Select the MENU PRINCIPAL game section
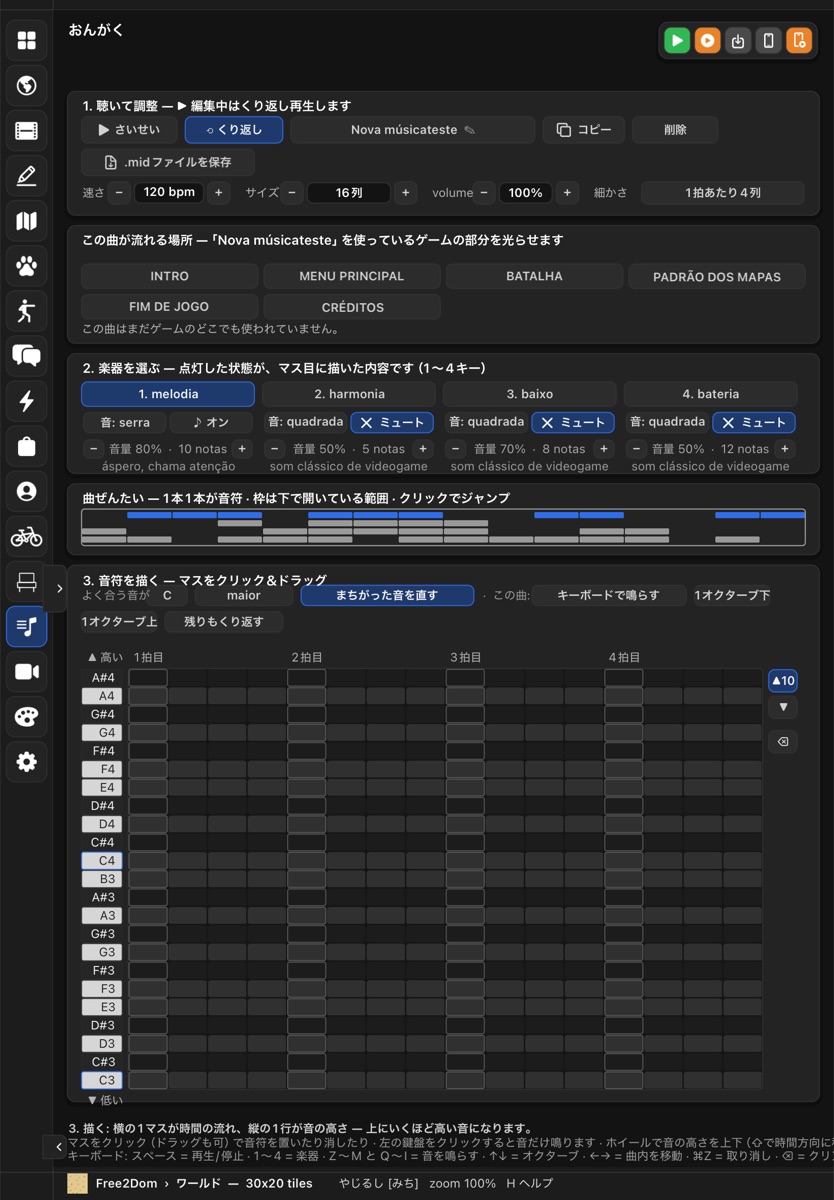 (352, 276)
